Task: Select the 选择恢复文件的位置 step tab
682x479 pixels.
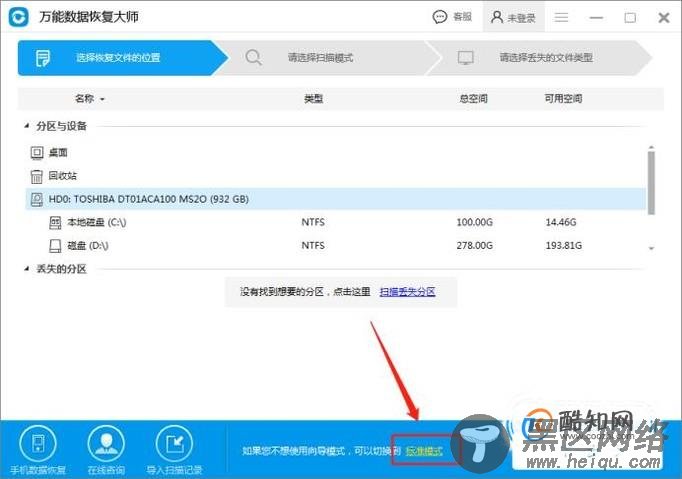Action: (x=123, y=58)
